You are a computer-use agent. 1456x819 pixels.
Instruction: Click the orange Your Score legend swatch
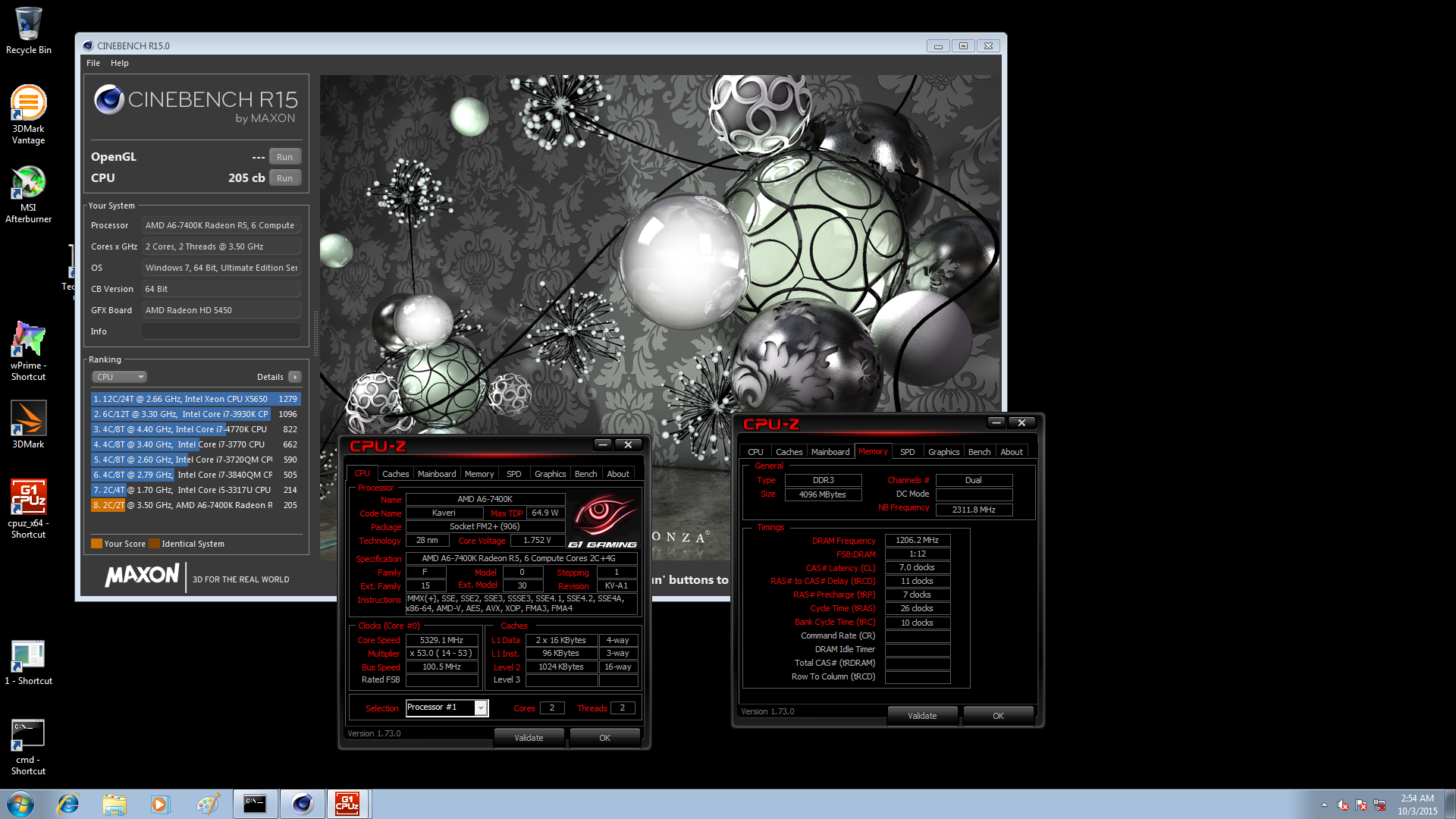96,543
